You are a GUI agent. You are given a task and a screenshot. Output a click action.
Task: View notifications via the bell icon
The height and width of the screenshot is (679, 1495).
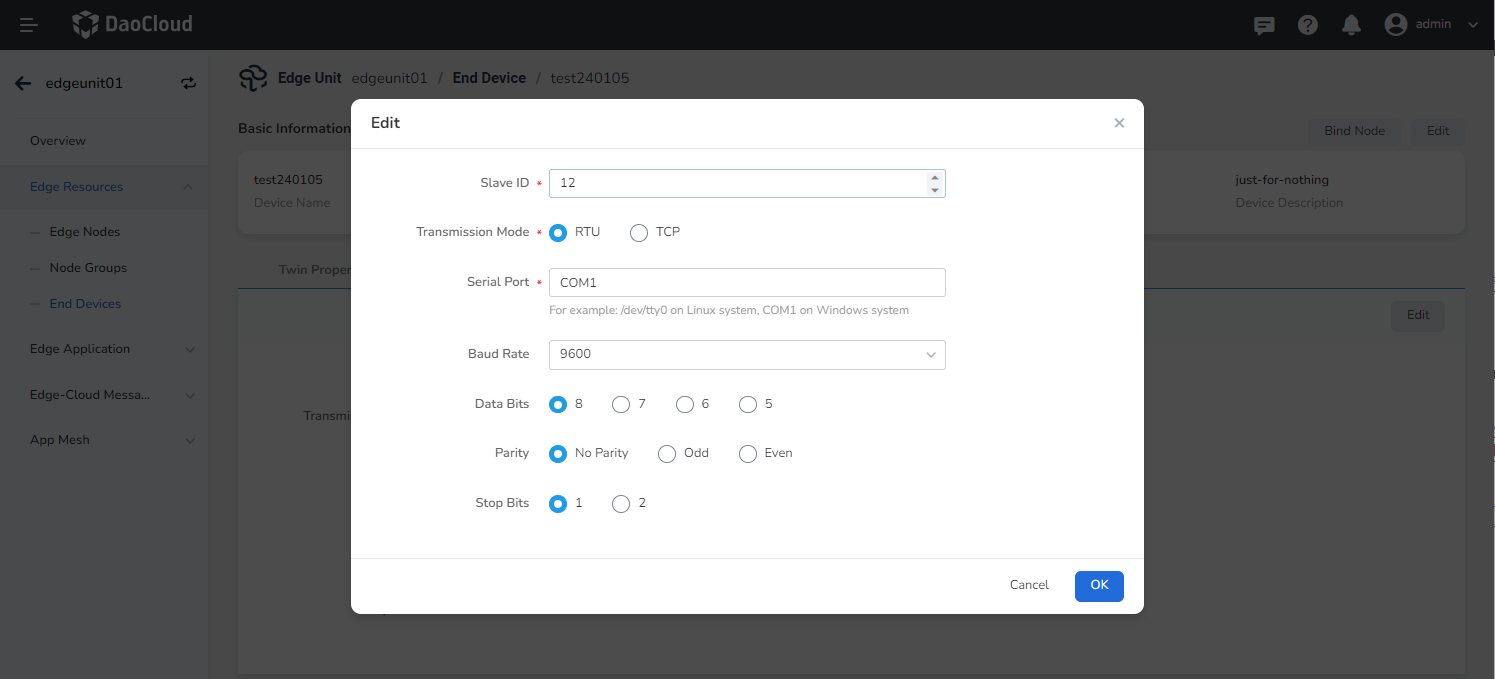1351,24
